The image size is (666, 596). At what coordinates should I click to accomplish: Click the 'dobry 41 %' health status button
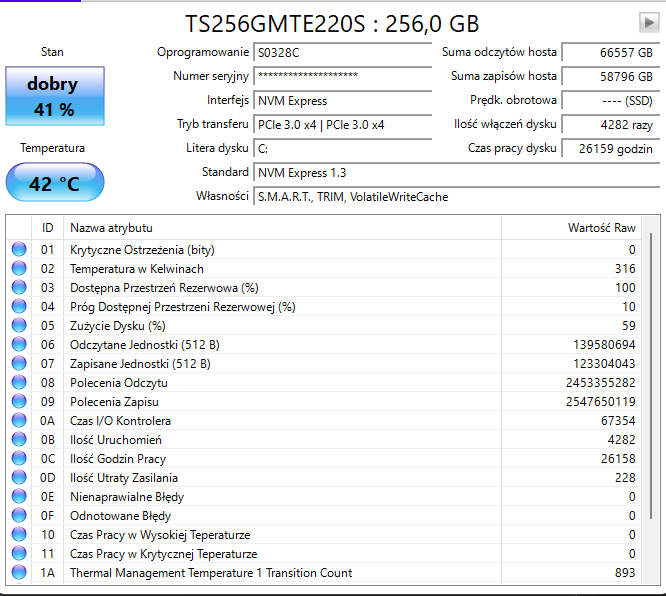point(55,96)
